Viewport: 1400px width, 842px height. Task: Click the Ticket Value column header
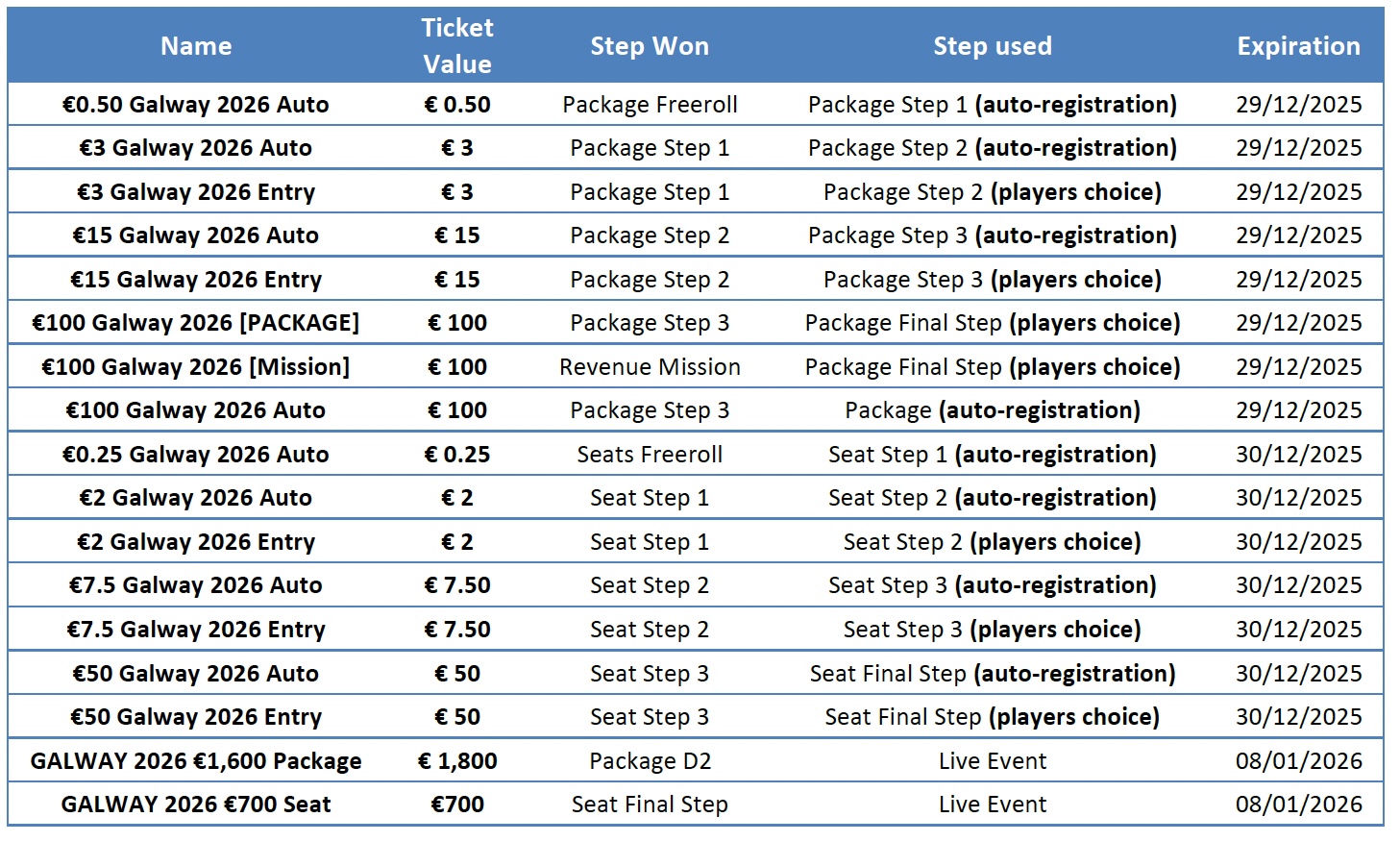click(457, 46)
